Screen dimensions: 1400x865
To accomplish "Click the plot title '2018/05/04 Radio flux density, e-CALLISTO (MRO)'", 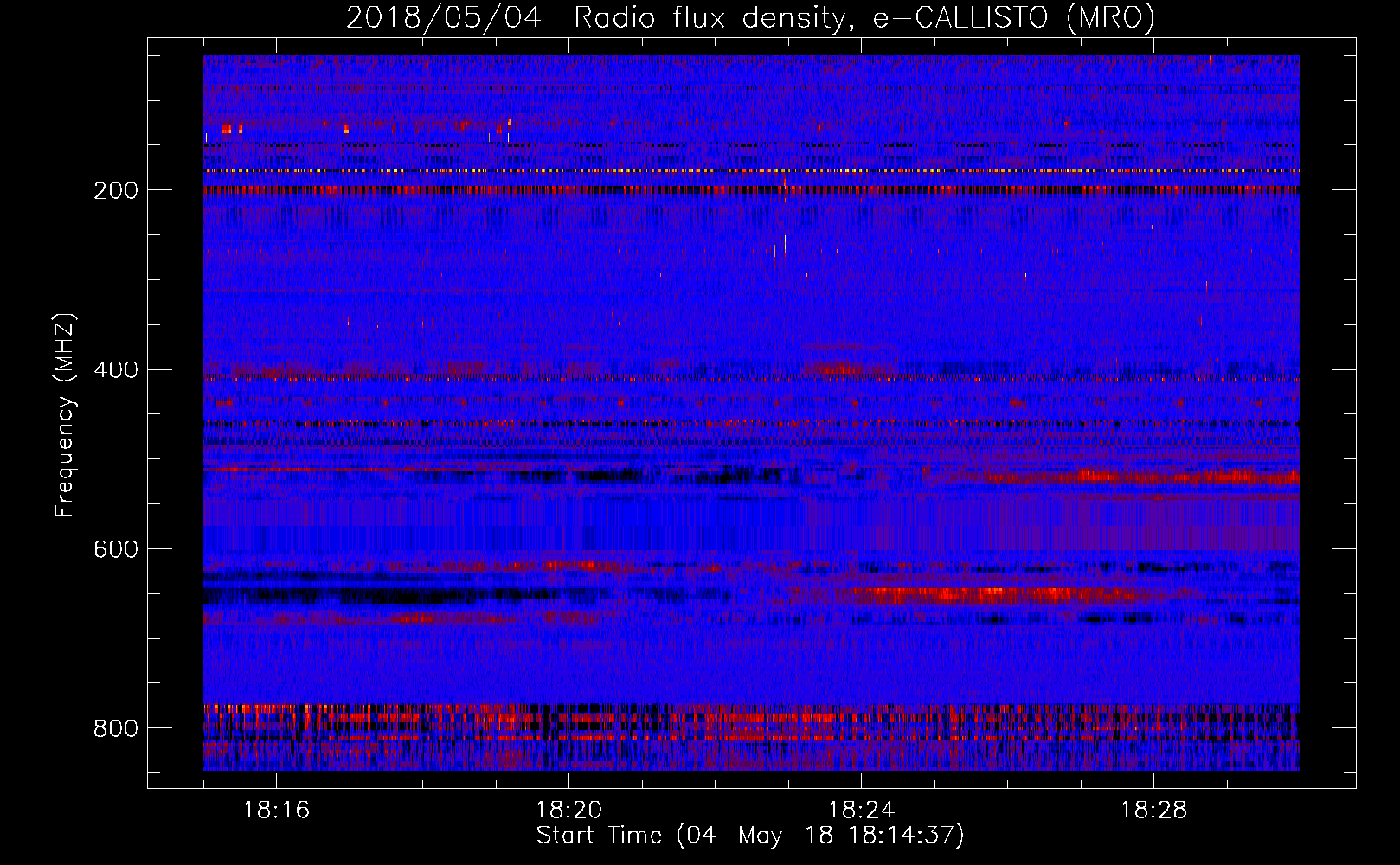I will coord(750,17).
